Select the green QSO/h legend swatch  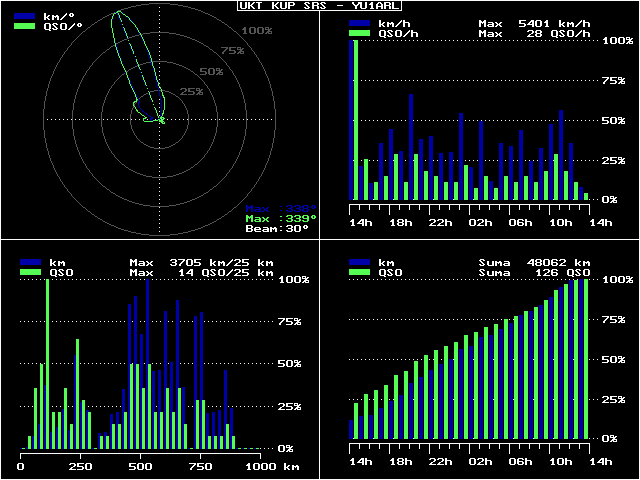coord(359,33)
